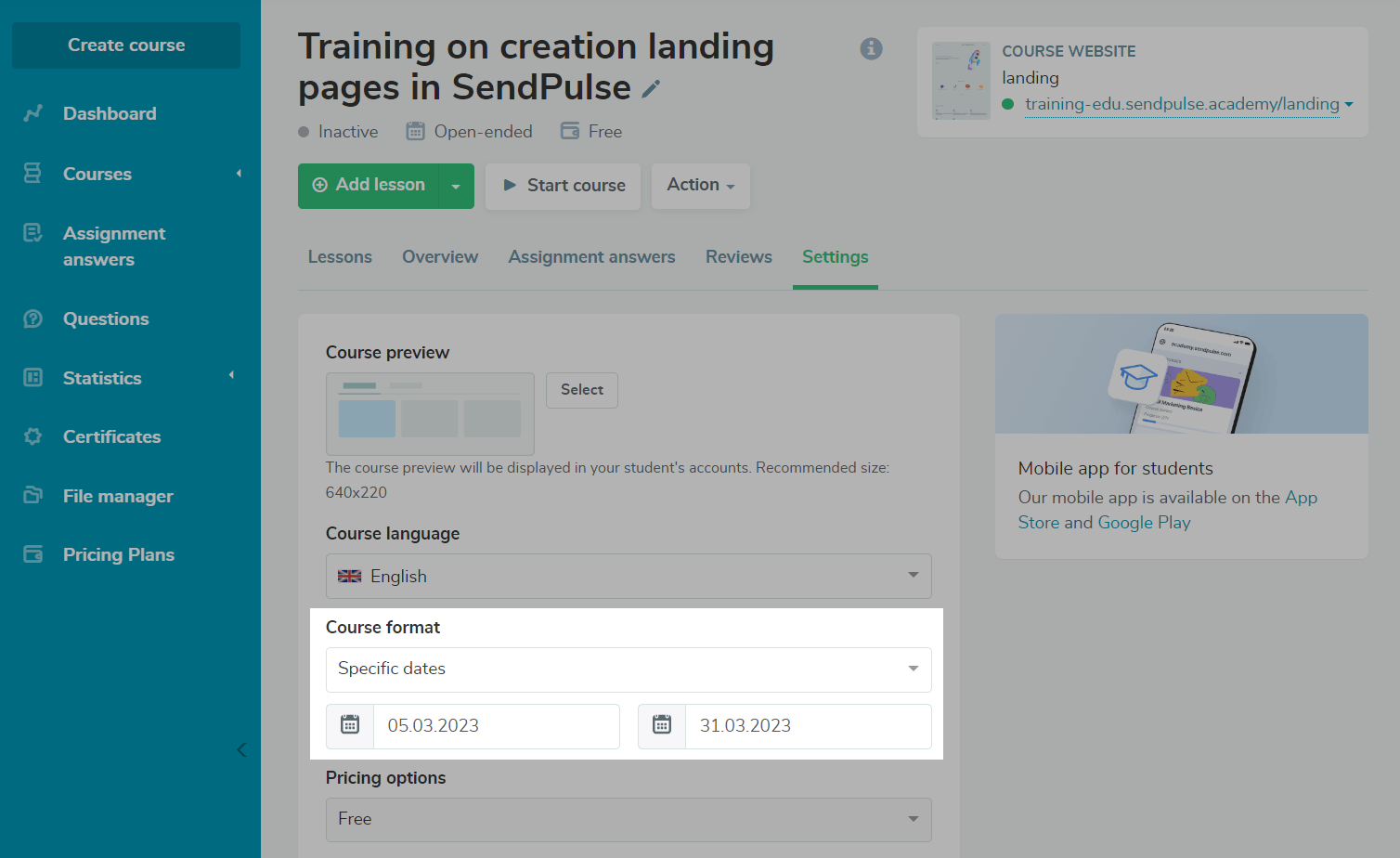Open Dashboard from the sidebar
Image resolution: width=1400 pixels, height=858 pixels.
click(110, 114)
